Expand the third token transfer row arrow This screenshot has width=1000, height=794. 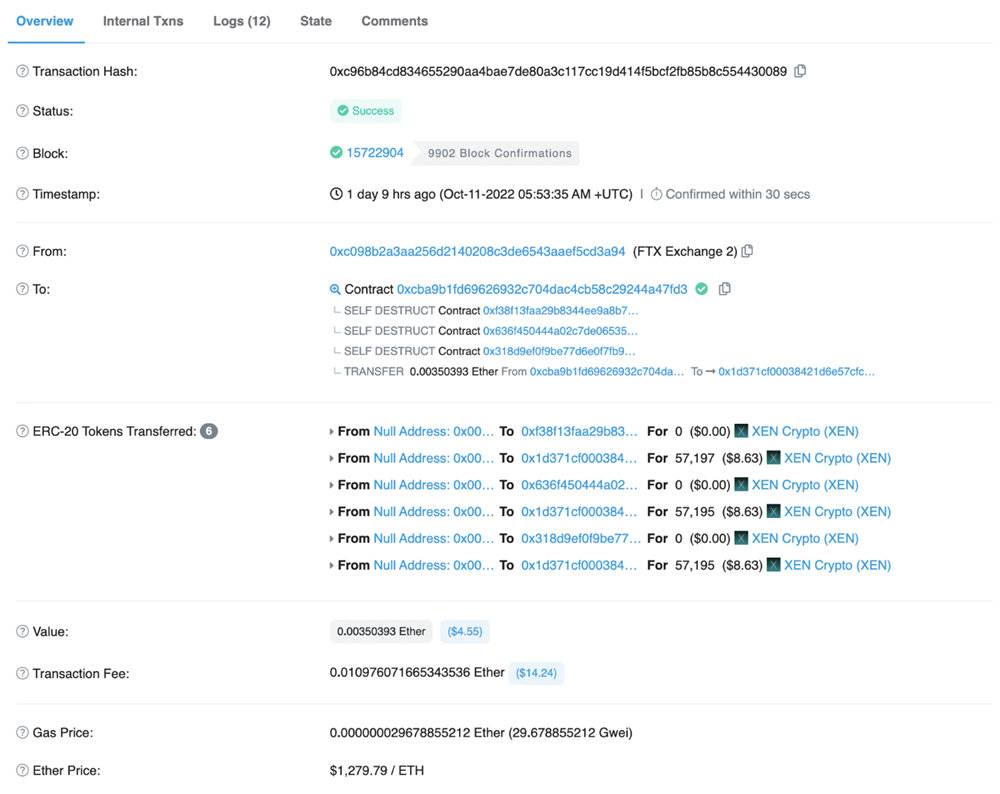(332, 485)
